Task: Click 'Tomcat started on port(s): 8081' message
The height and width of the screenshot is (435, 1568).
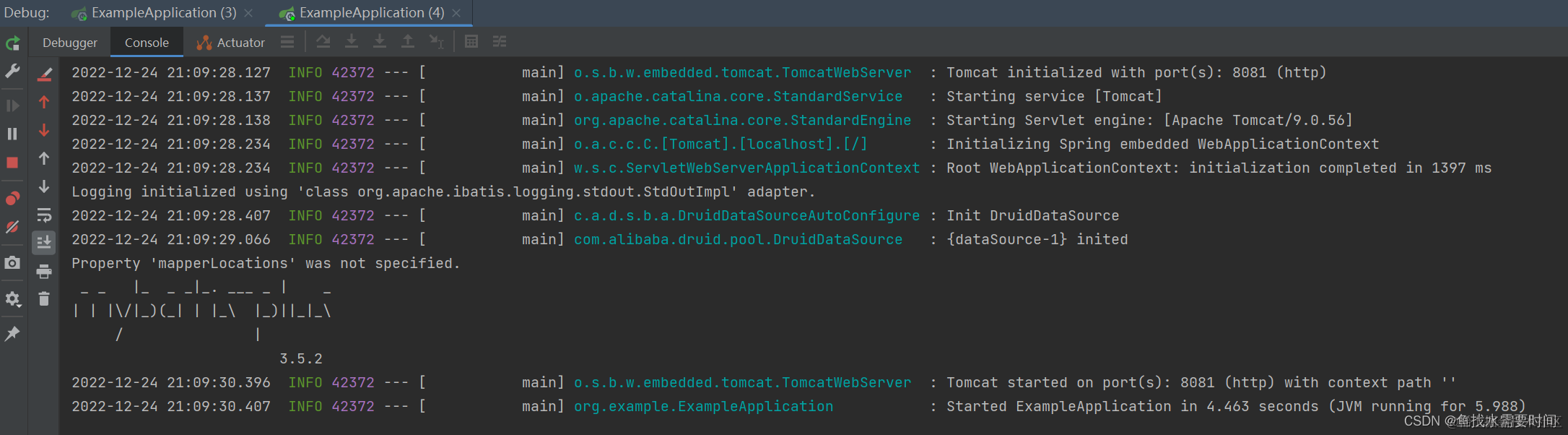Action: 1201,382
